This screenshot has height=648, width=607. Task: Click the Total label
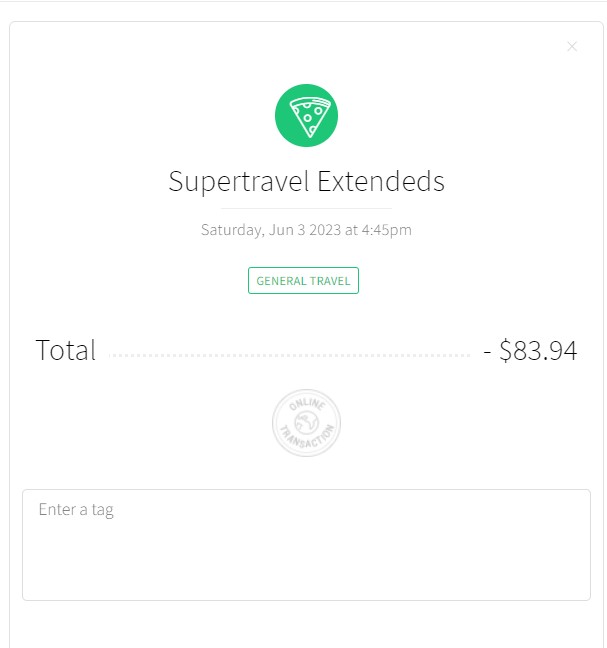66,350
